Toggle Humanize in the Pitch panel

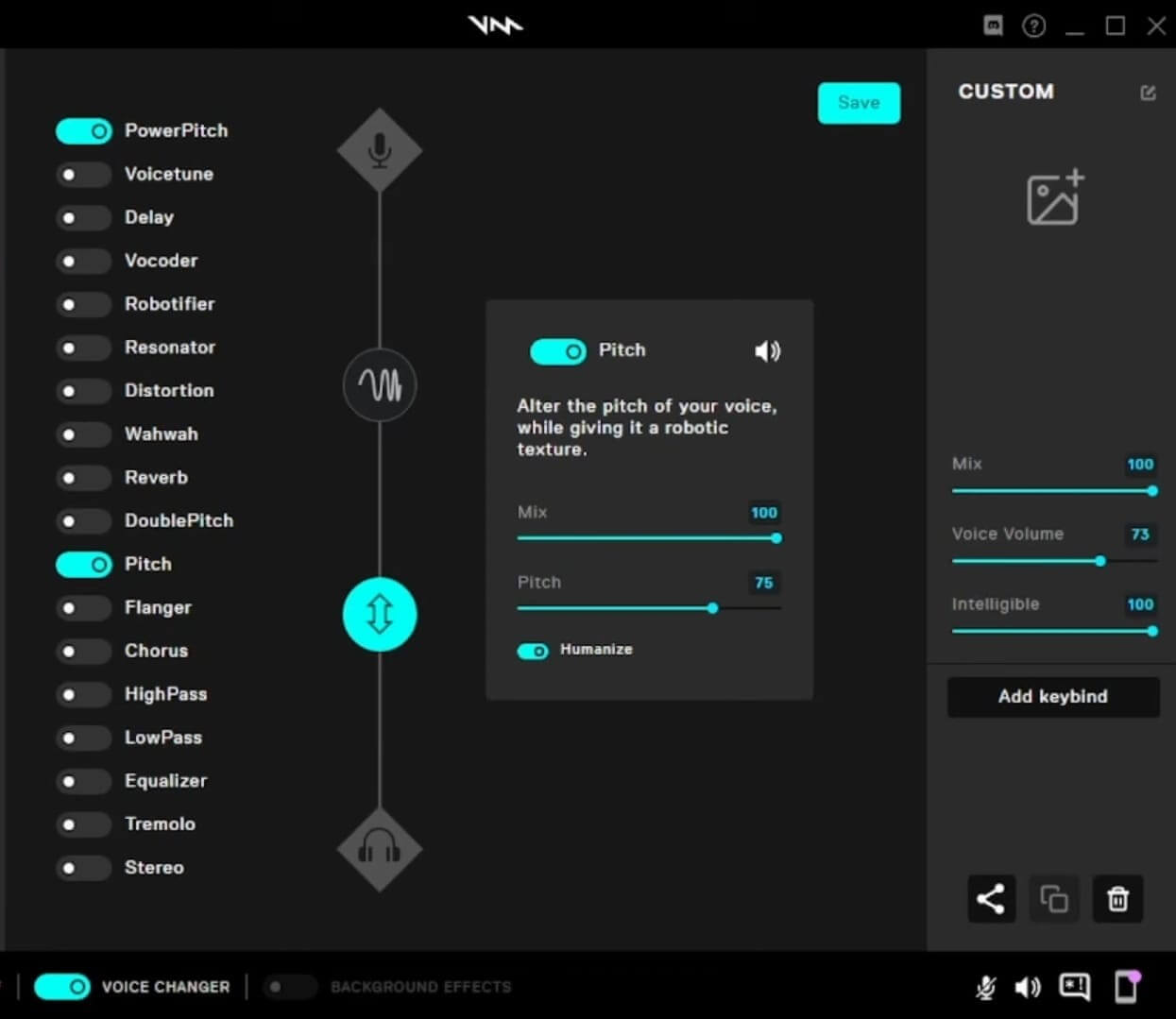[533, 651]
